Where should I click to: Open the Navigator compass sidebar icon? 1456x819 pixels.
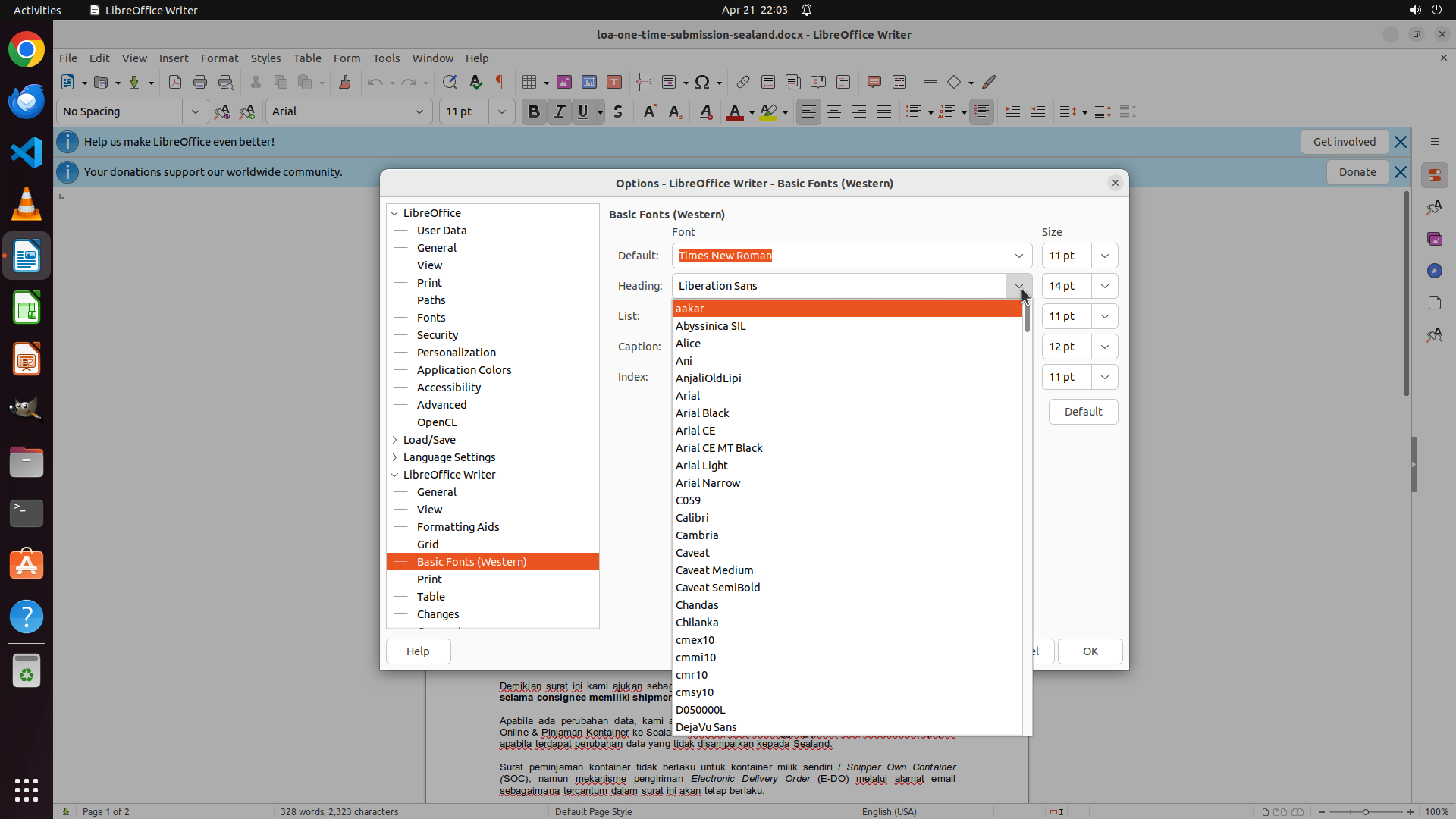[x=1434, y=271]
